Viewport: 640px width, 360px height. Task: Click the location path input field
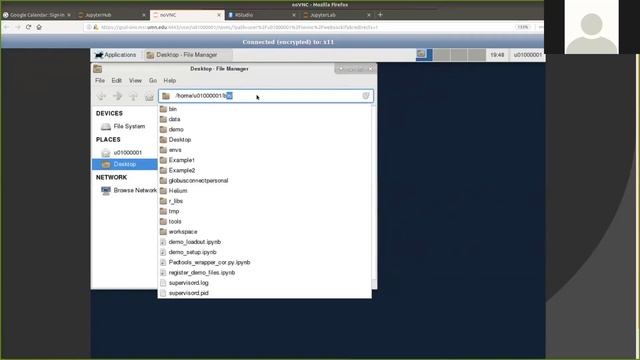pos(266,96)
